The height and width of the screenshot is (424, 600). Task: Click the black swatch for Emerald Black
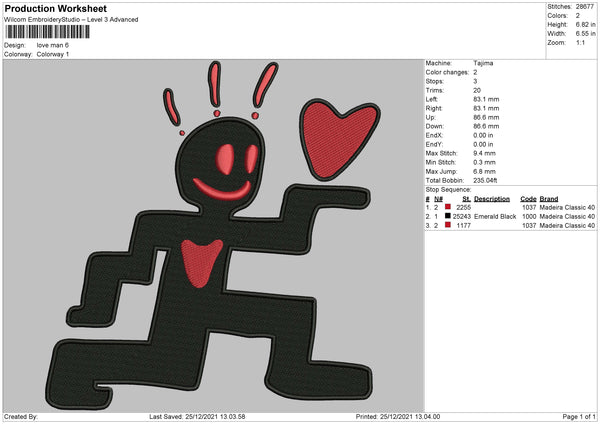[448, 216]
